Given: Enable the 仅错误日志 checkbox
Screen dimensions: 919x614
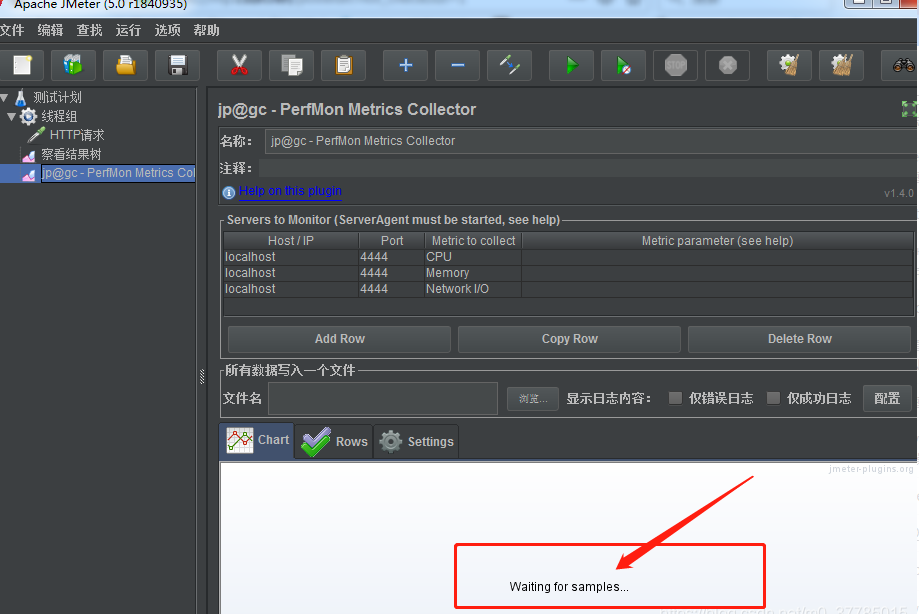Looking at the screenshot, I should click(675, 398).
